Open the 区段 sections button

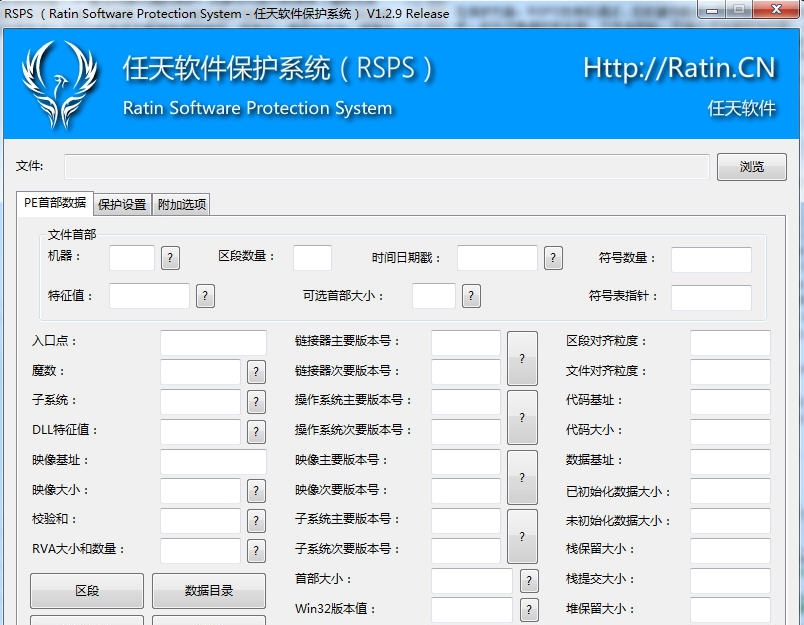click(87, 591)
